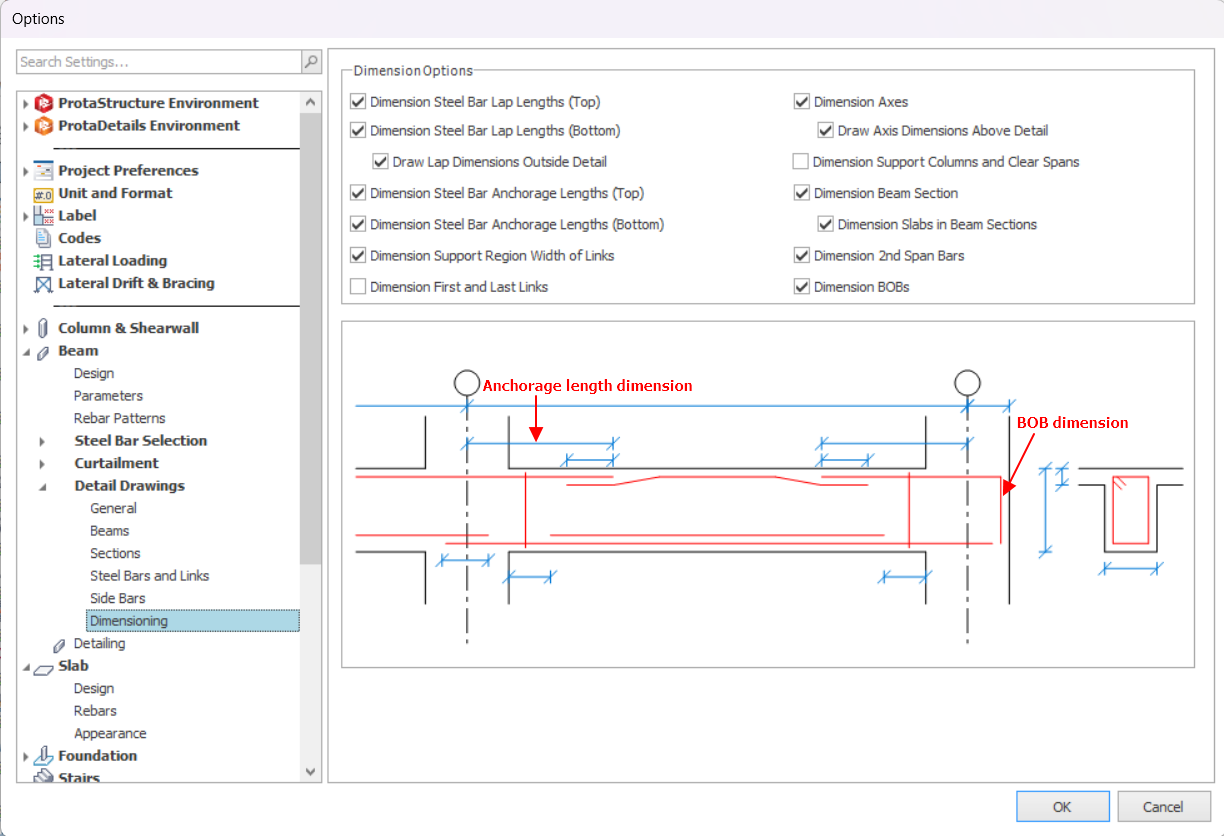This screenshot has height=836, width=1224.
Task: Click the Codes document icon
Action: pos(43,238)
